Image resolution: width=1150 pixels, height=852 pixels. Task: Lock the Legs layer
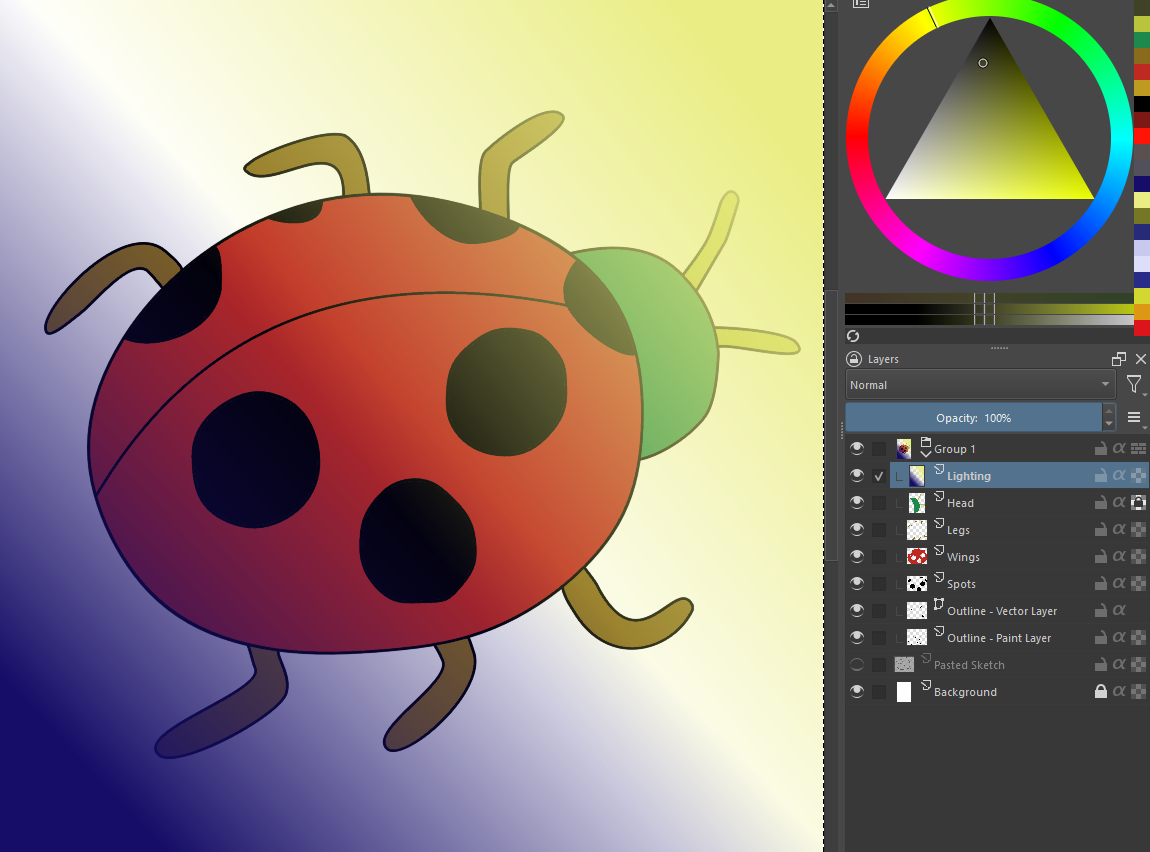pyautogui.click(x=1100, y=530)
